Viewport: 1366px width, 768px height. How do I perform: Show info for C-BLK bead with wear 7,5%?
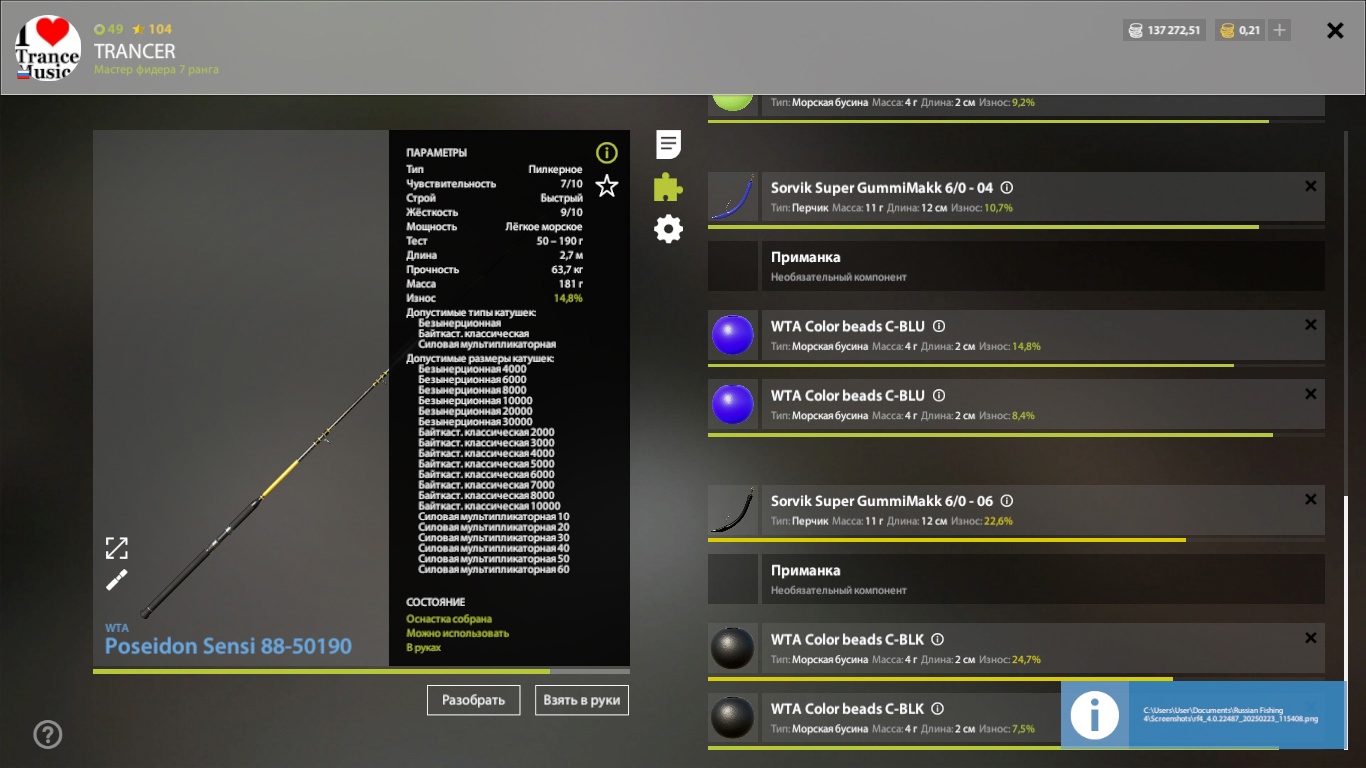pos(938,708)
